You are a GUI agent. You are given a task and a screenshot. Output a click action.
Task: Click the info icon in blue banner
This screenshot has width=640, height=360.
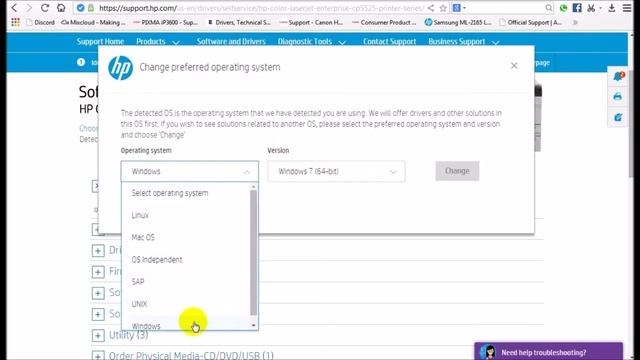[x=81, y=62]
